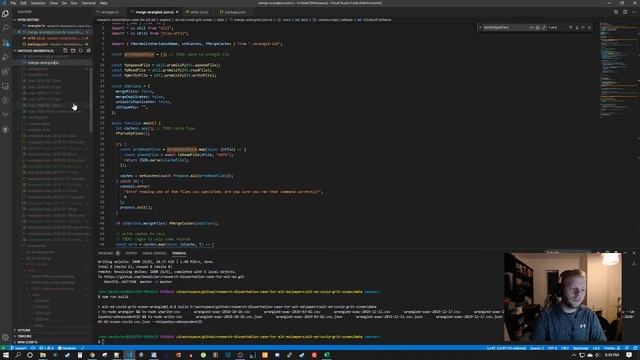Click the taskbar clock
This screenshot has width=640, height=360.
pos(611,355)
